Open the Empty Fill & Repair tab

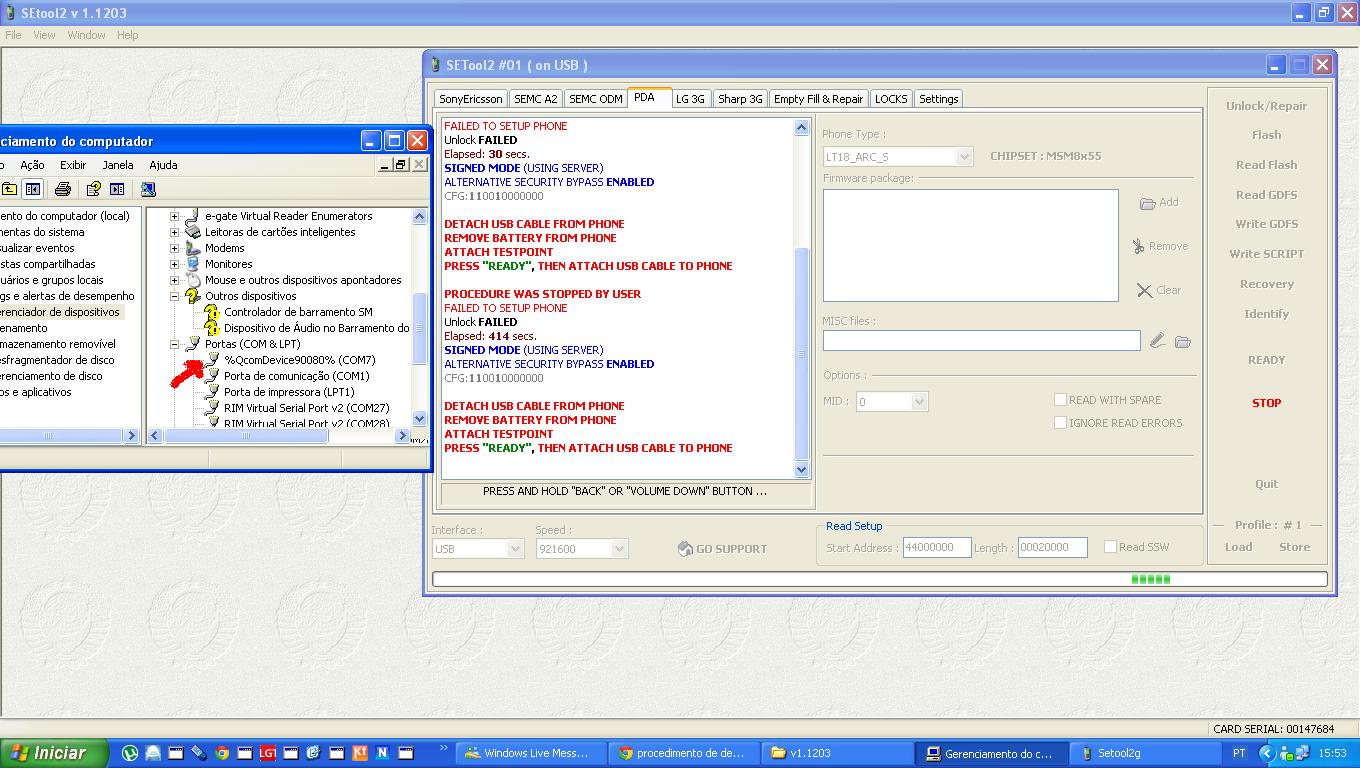click(818, 99)
